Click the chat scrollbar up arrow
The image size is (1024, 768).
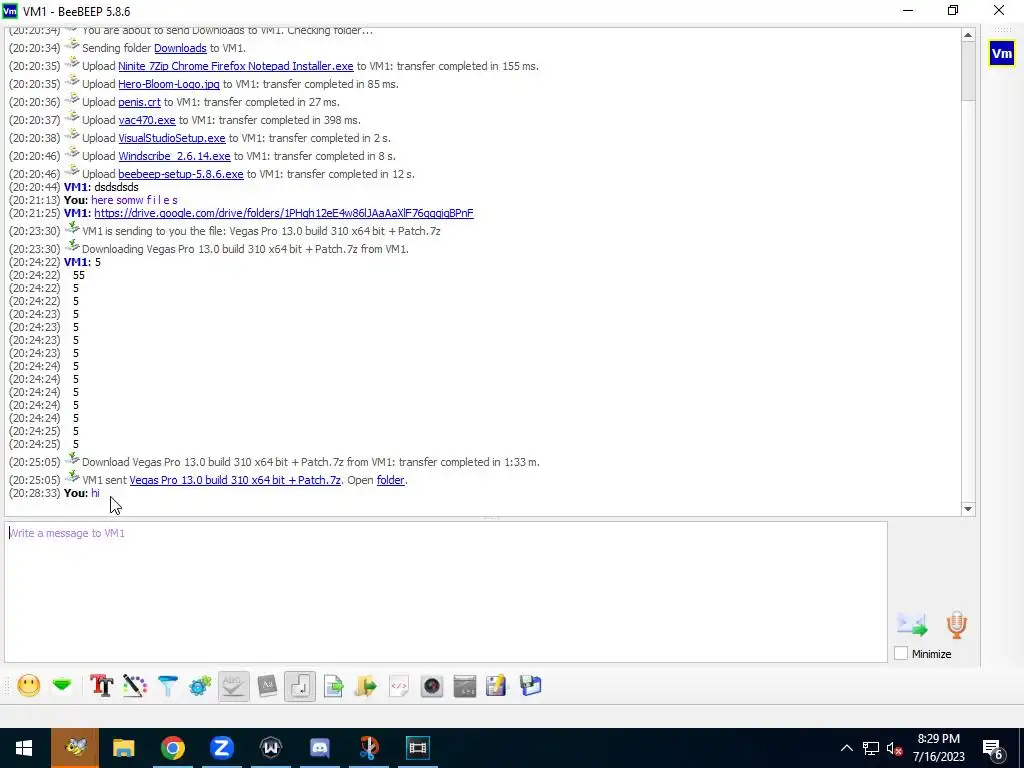pos(968,35)
